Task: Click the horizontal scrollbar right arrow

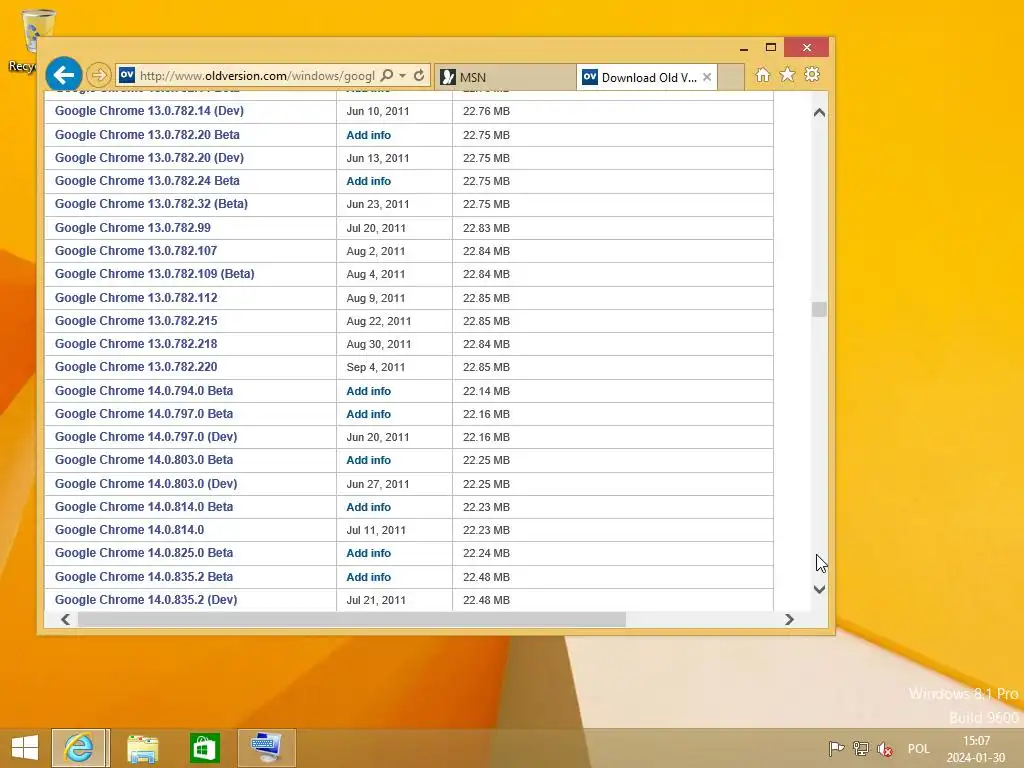Action: click(789, 619)
